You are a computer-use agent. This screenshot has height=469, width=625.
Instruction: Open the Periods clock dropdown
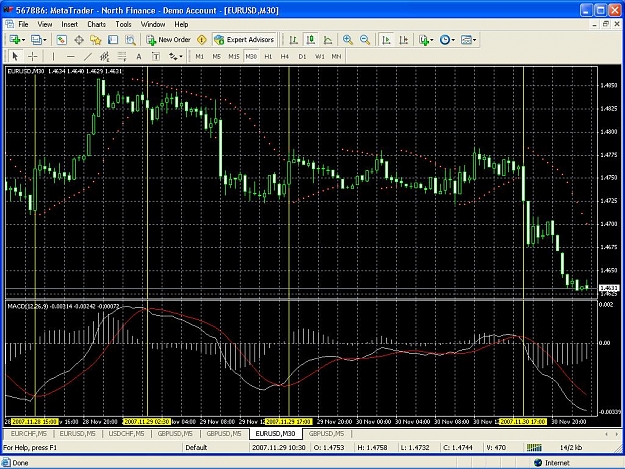click(x=447, y=40)
